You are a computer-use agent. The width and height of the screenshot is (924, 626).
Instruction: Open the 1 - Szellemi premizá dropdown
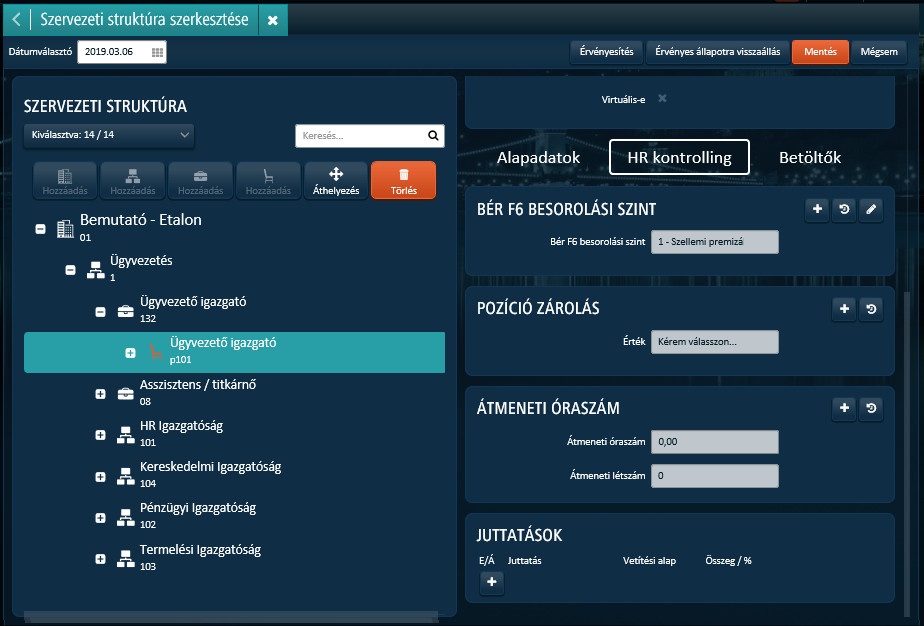coord(715,242)
